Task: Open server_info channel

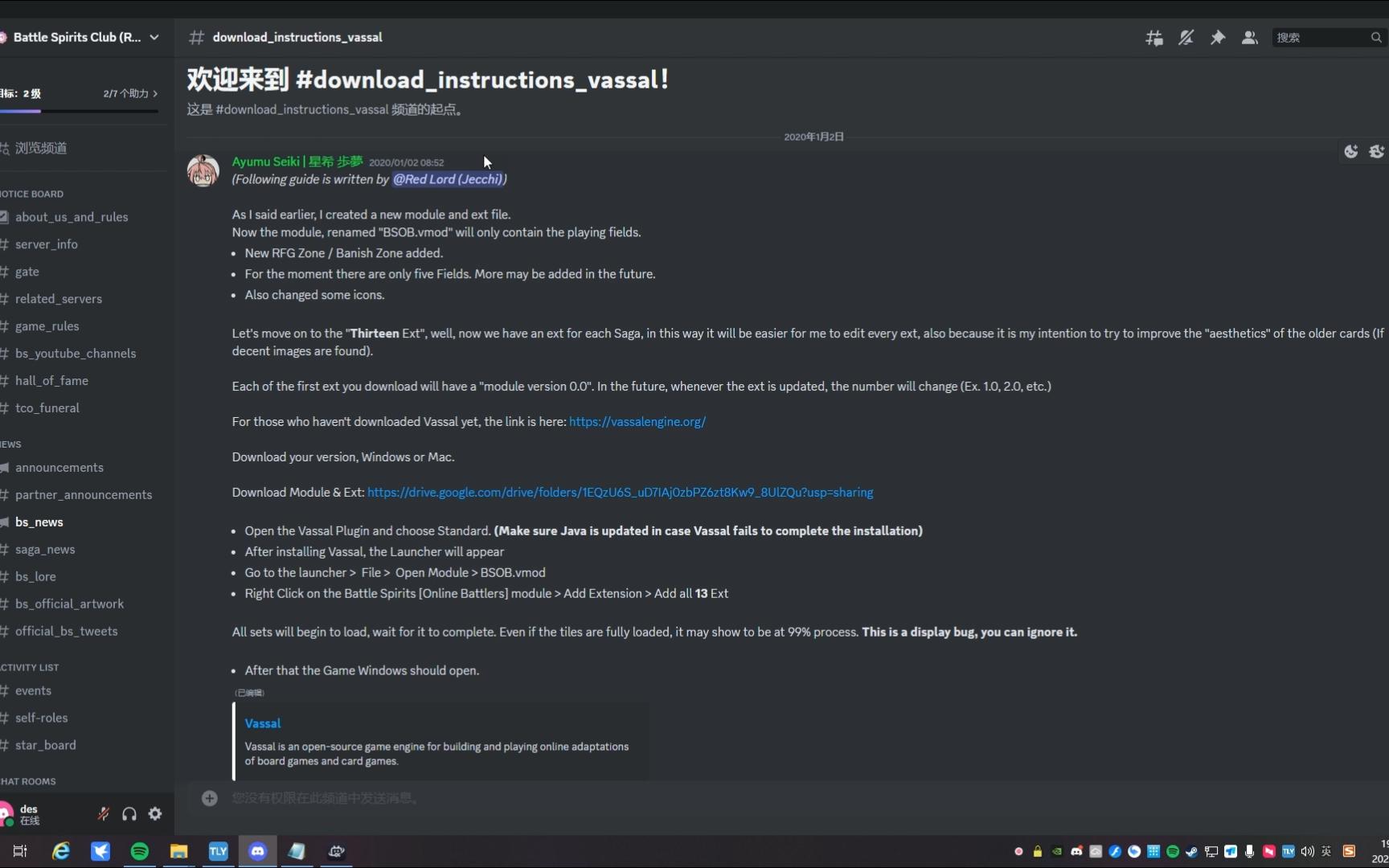Action: pos(47,244)
